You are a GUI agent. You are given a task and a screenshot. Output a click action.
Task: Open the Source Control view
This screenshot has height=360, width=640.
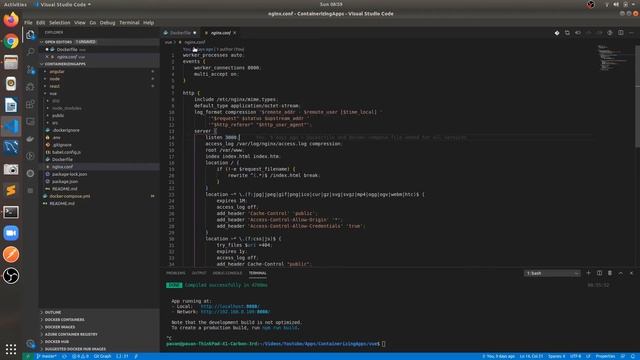pos(30,70)
